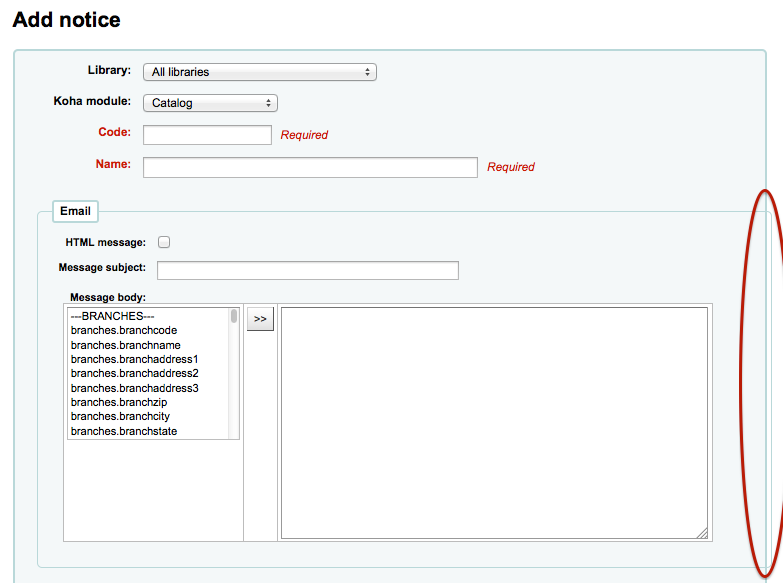Viewport: 783px width, 583px height.
Task: Focus the Name text field
Action: coord(310,167)
